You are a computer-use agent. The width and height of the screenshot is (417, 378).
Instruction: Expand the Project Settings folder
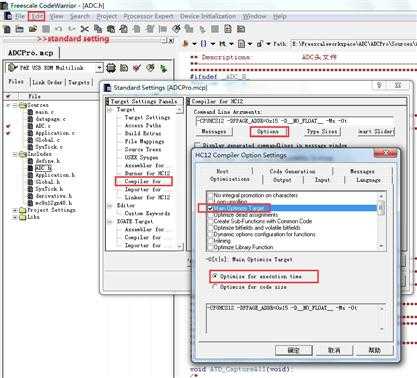(x=15, y=210)
